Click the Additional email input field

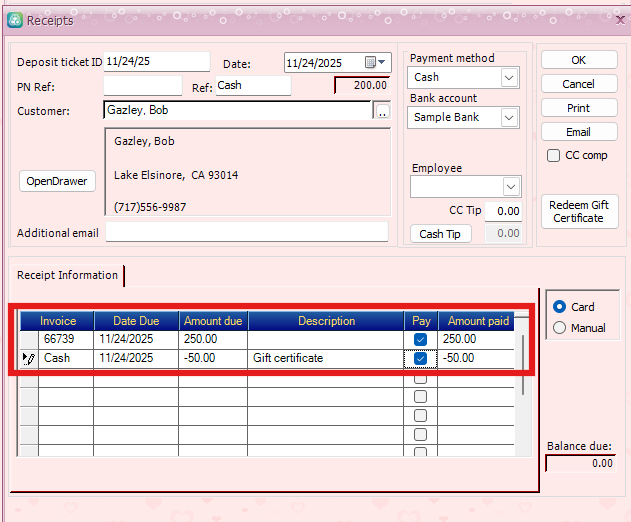tap(246, 232)
